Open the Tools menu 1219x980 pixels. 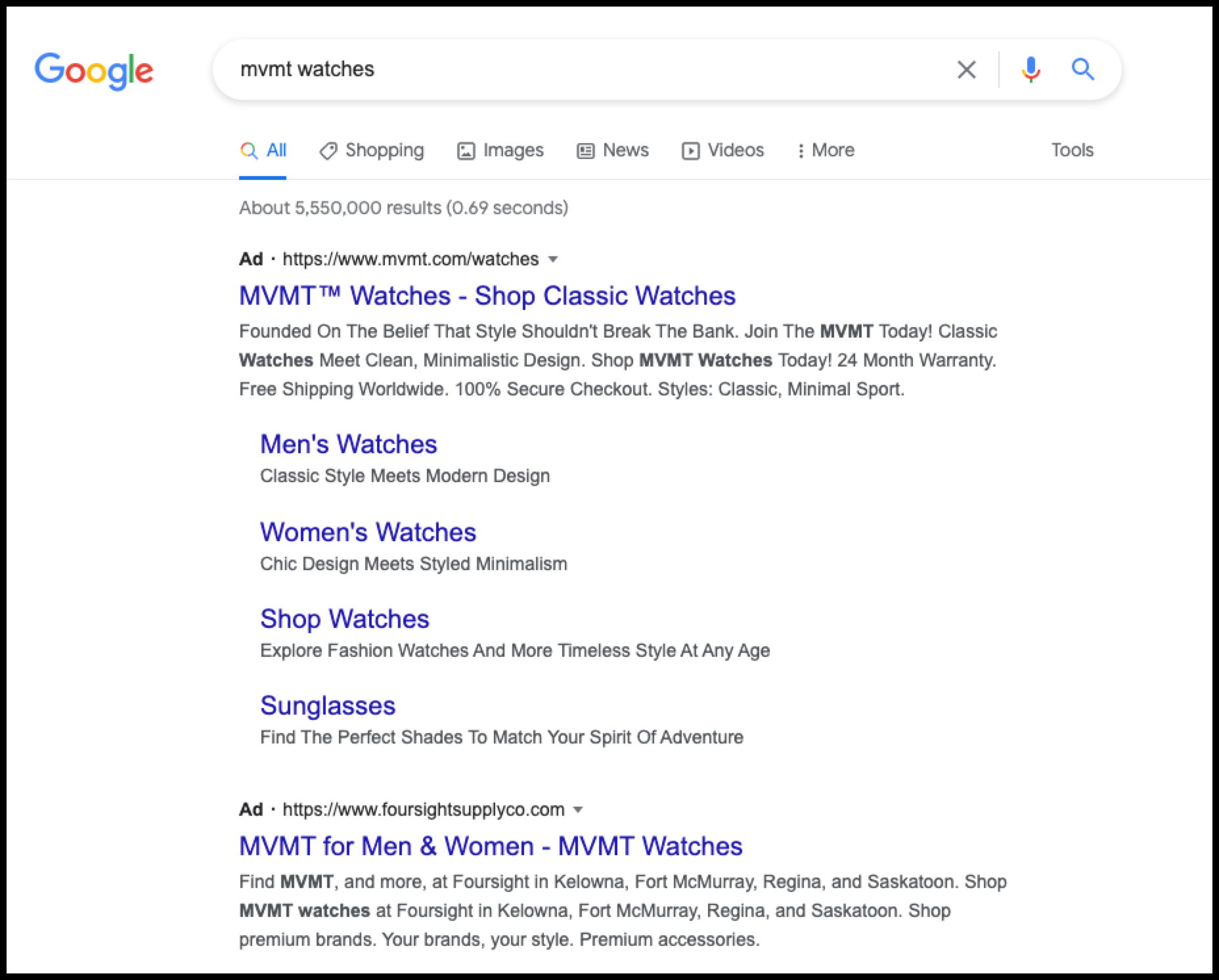click(x=1072, y=150)
